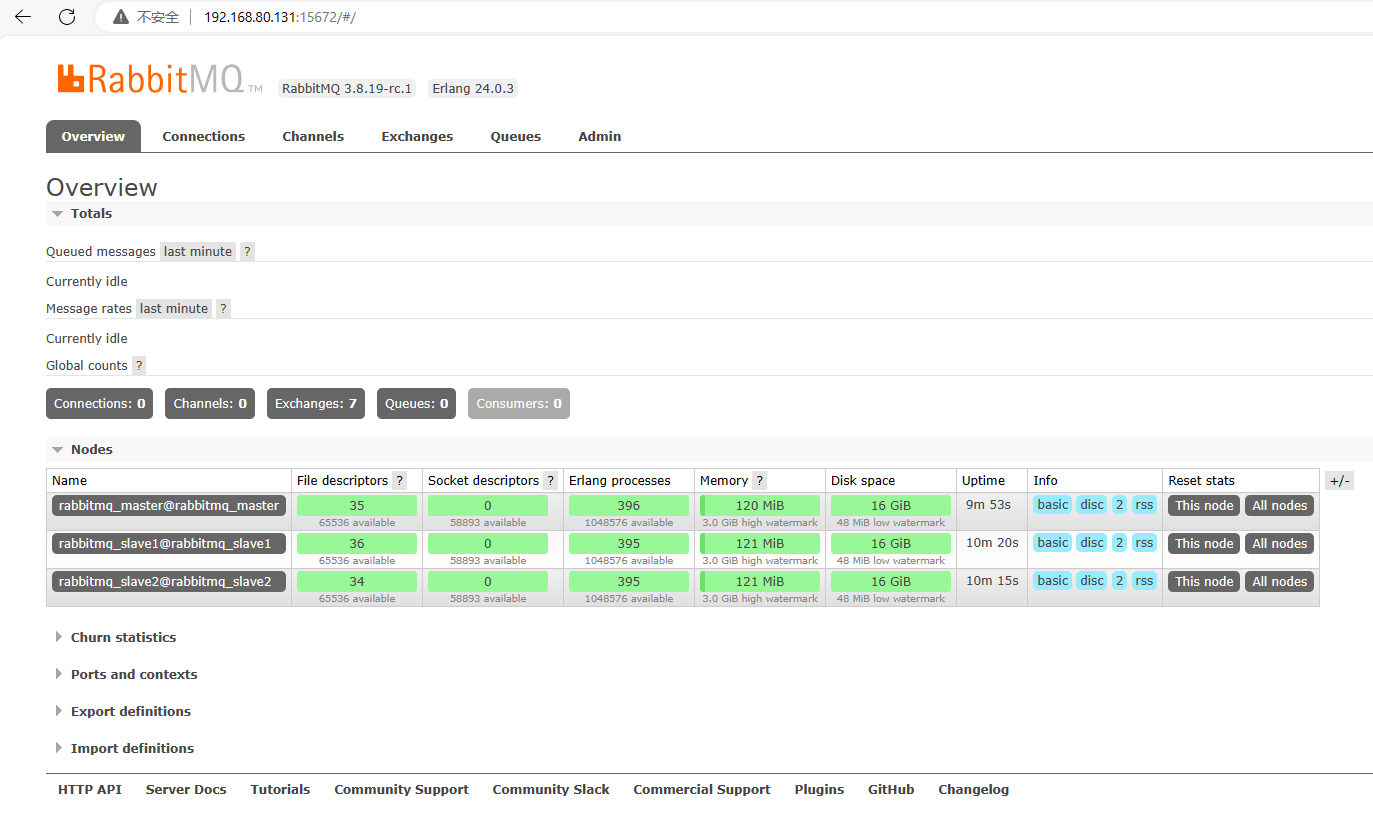Click slave1 uptime 10m 20s

pyautogui.click(x=992, y=543)
